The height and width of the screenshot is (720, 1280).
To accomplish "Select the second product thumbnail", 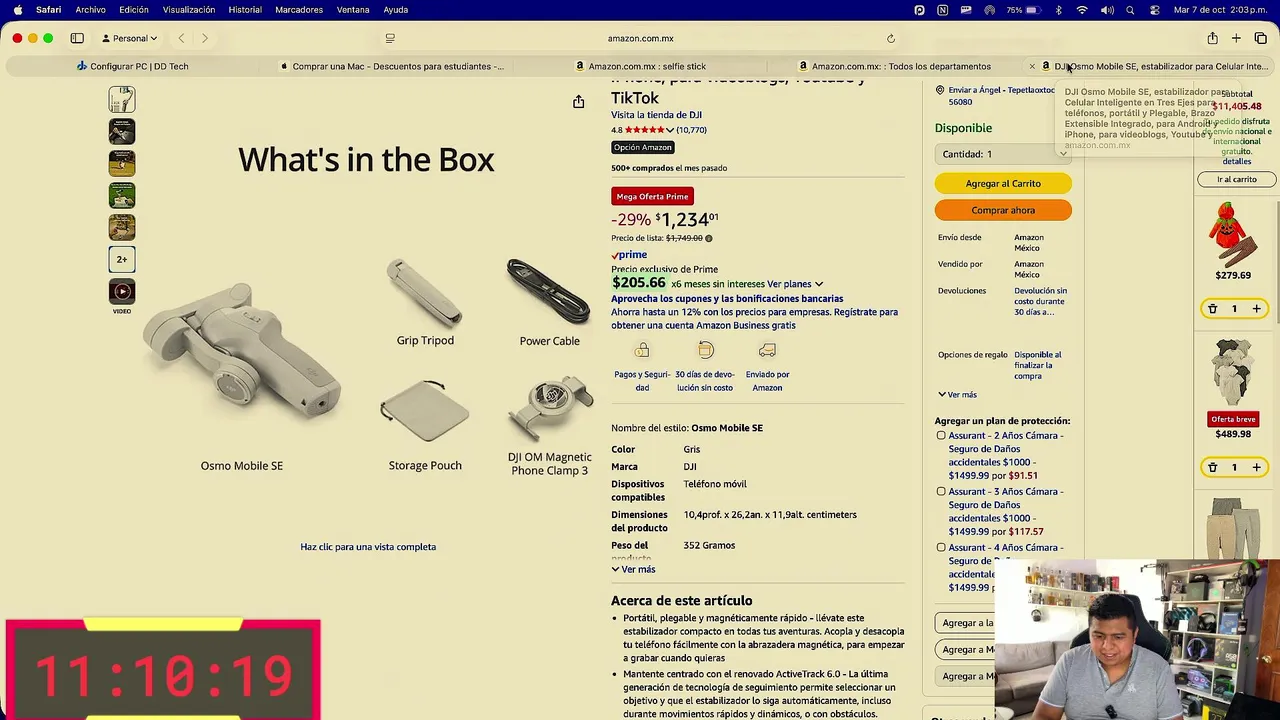I will point(122,131).
